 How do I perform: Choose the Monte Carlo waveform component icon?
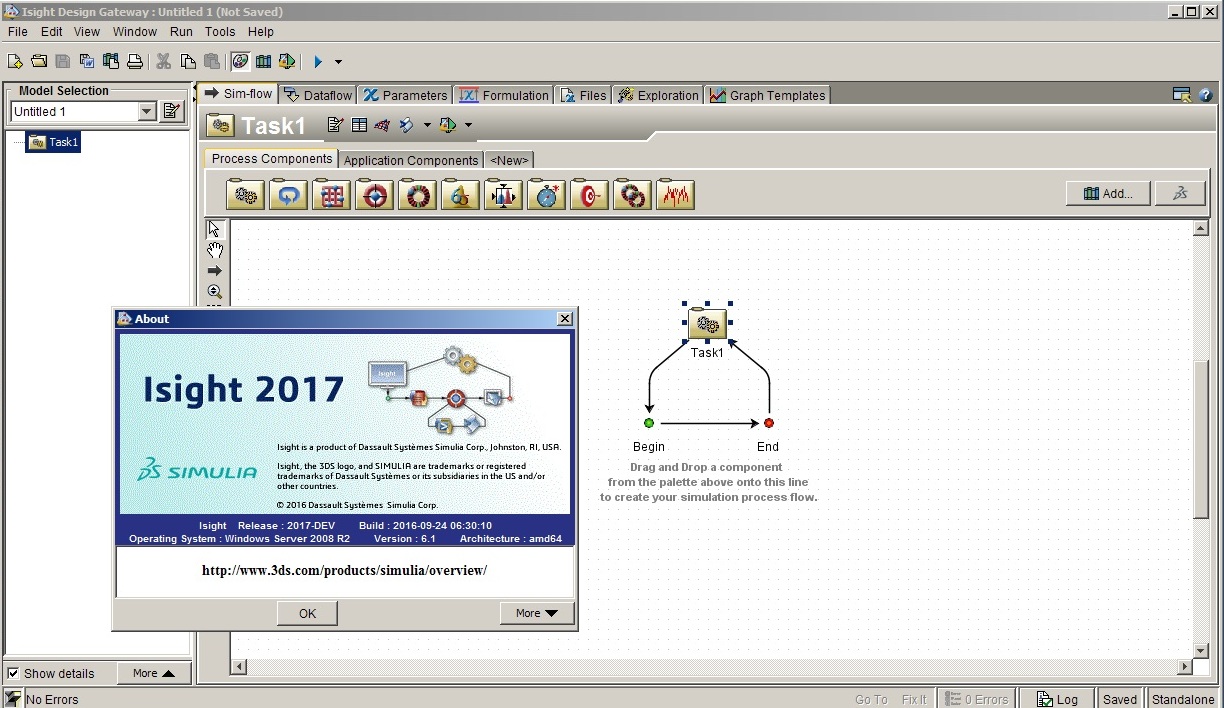[675, 194]
